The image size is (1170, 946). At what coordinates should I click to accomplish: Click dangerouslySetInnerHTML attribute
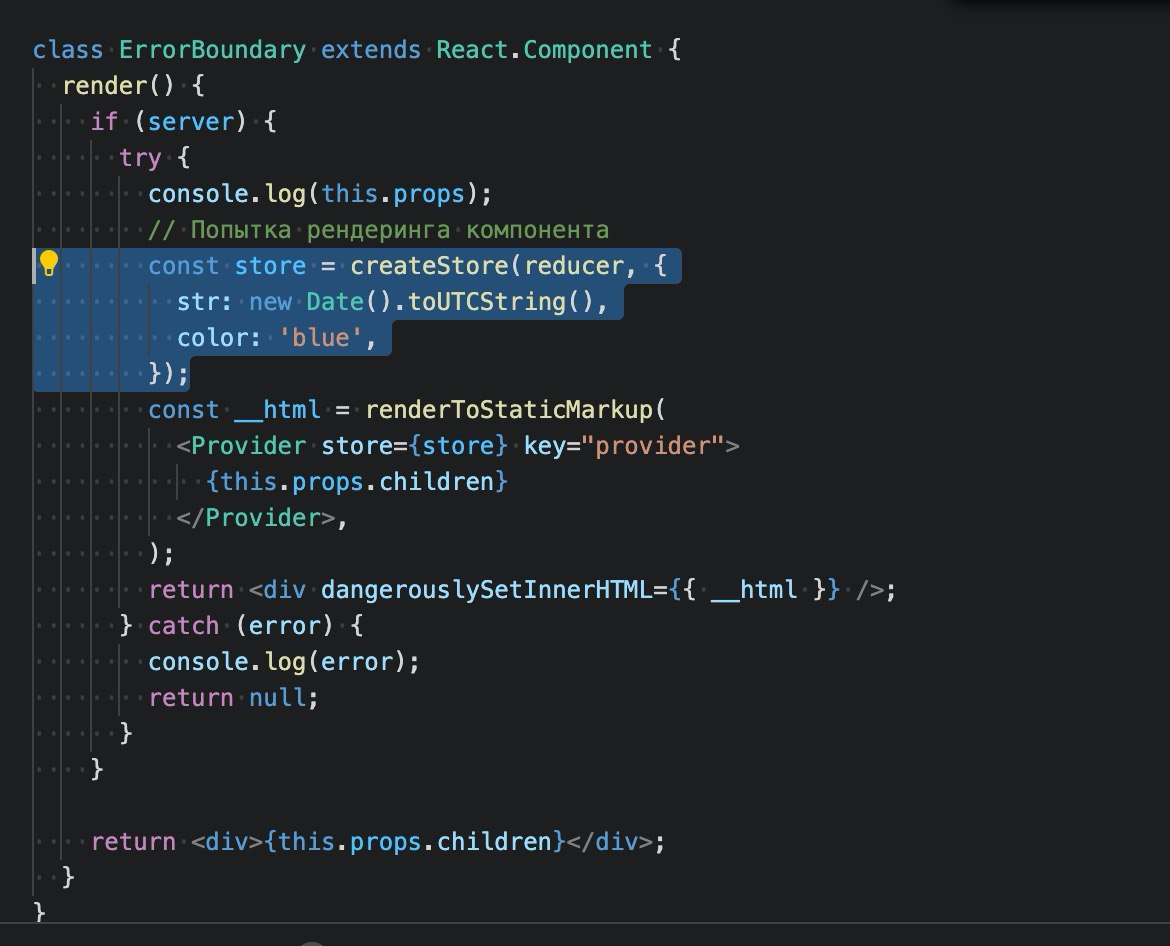click(x=487, y=590)
